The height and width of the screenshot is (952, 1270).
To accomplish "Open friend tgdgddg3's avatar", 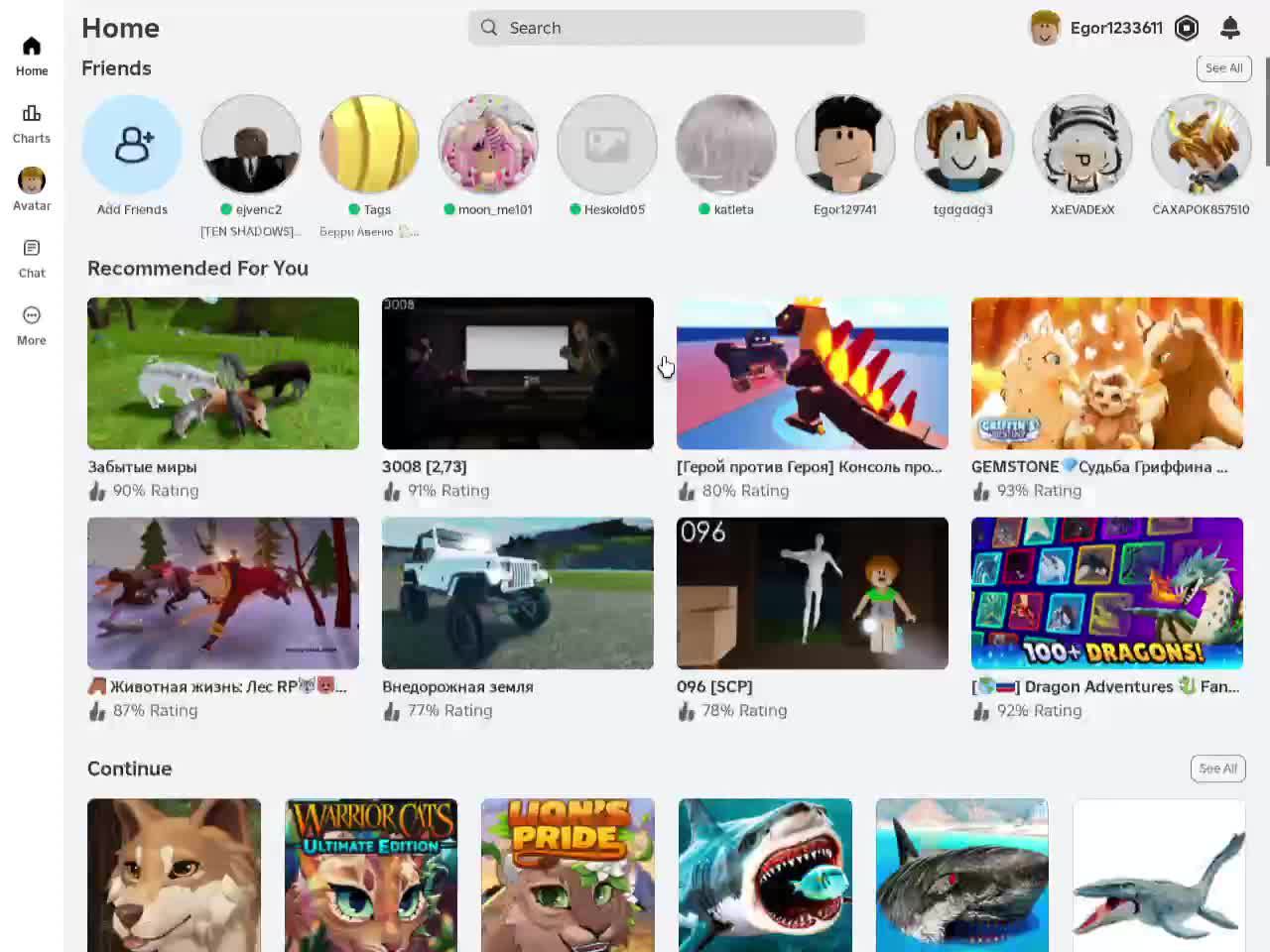I will point(963,145).
